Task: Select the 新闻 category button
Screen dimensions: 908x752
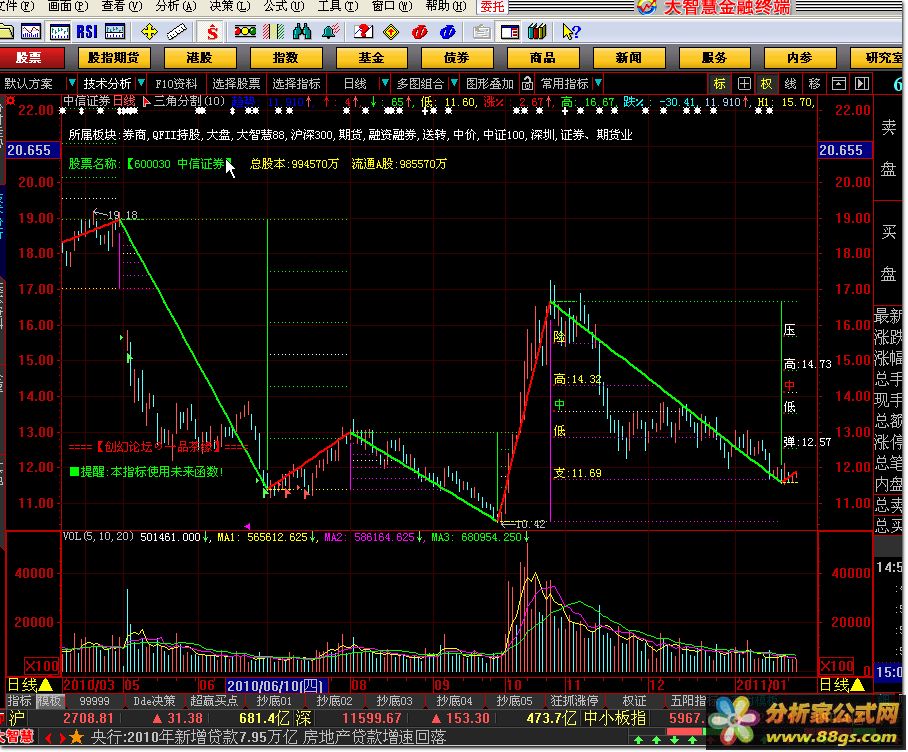Action: [628, 57]
